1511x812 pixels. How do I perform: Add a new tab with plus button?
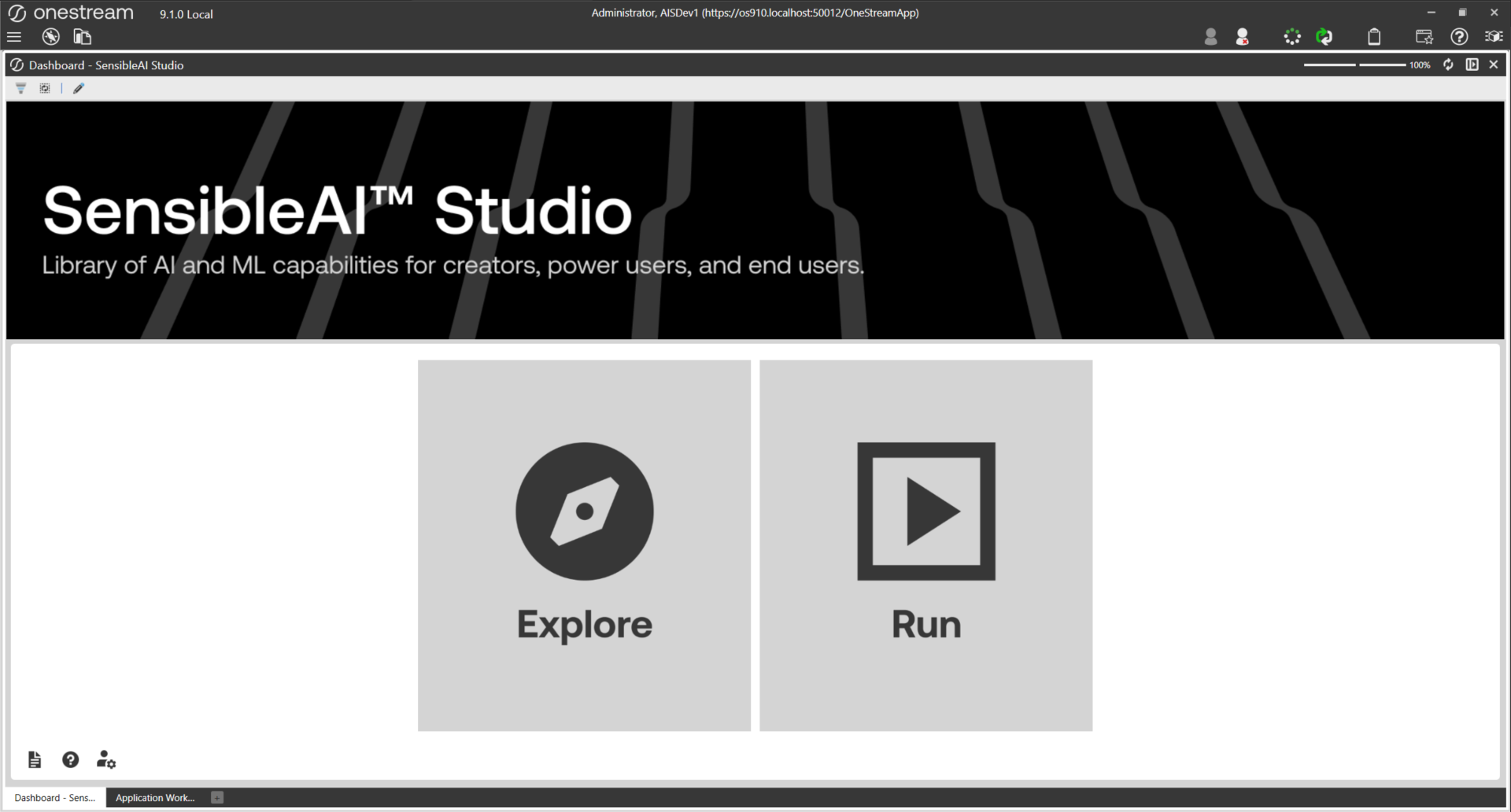click(x=217, y=798)
